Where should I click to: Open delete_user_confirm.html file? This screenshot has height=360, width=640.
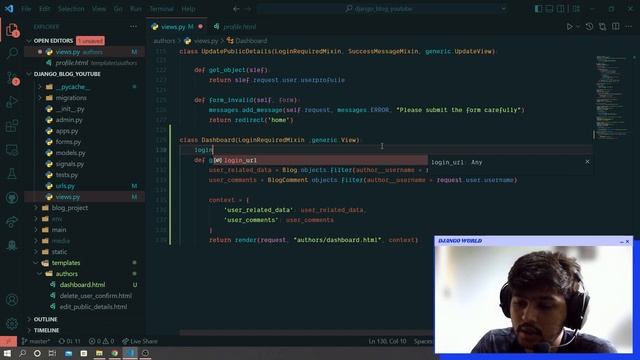pyautogui.click(x=96, y=296)
